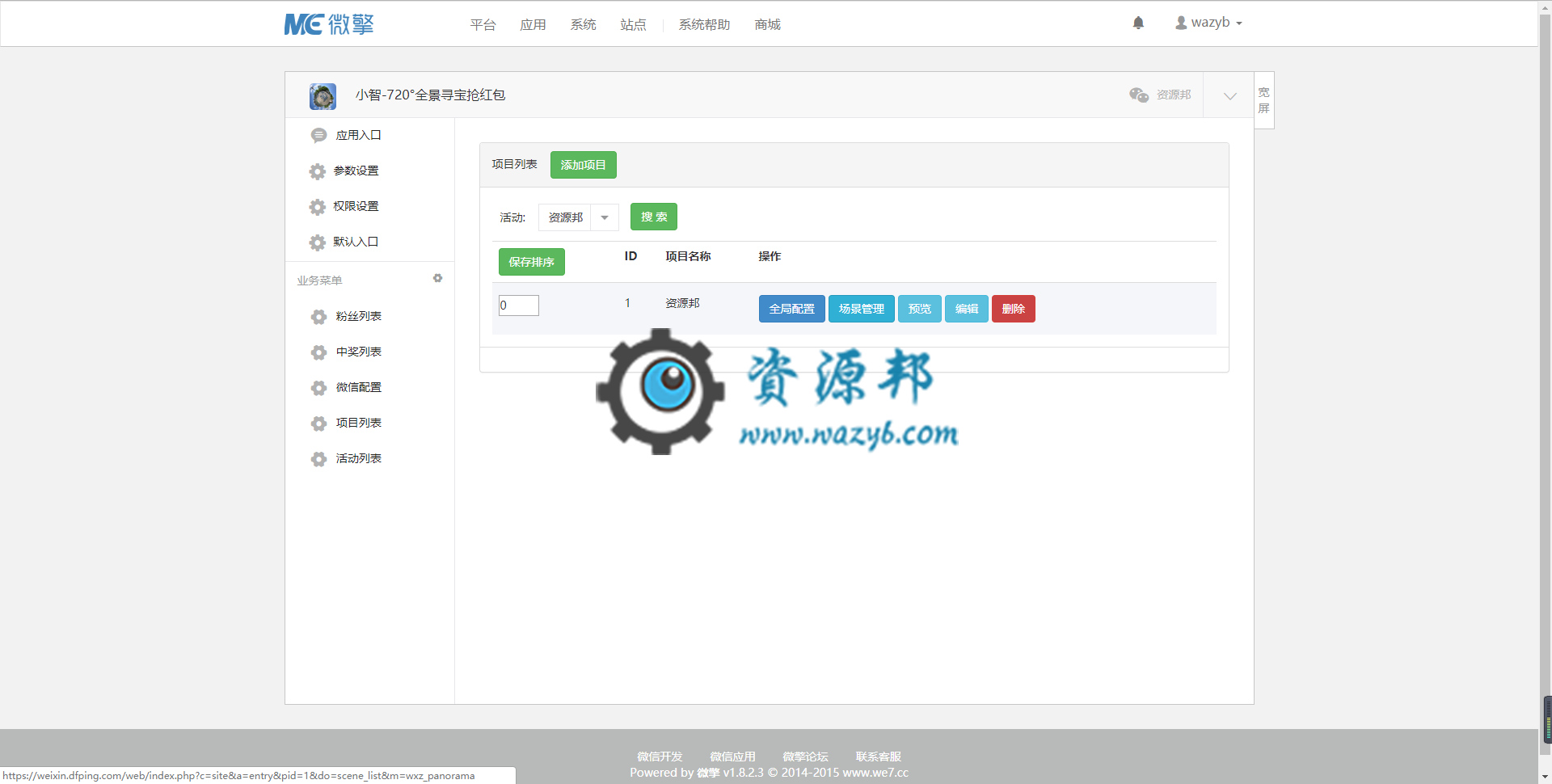Click the 参数设置 gear icon
This screenshot has height=784, width=1552.
(318, 171)
